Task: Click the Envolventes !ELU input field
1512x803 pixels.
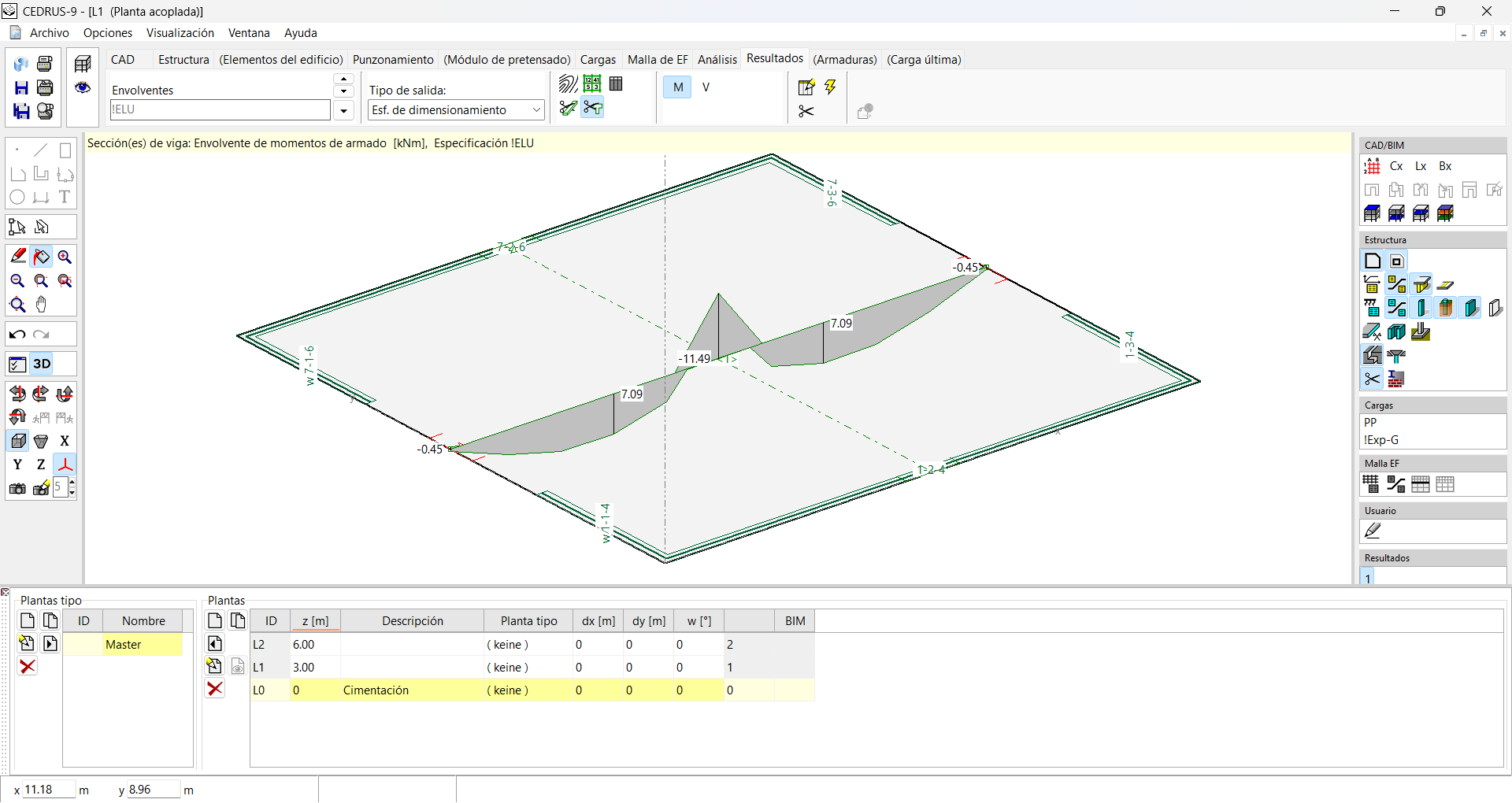Action: (220, 110)
